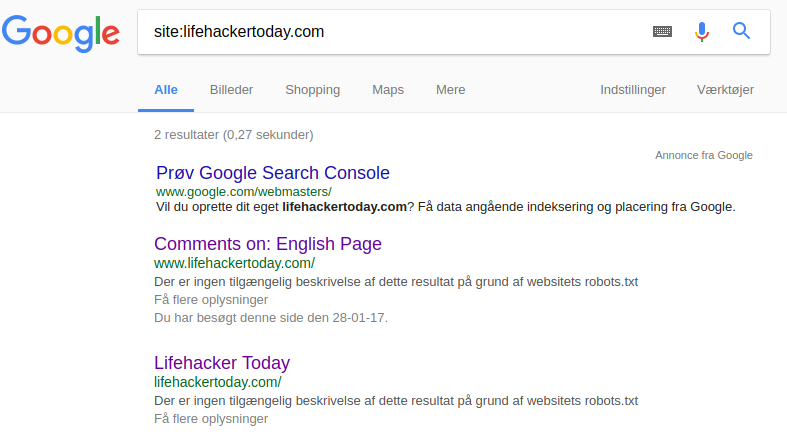Click the blue magnifying glass search icon
The width and height of the screenshot is (787, 438).
[741, 31]
